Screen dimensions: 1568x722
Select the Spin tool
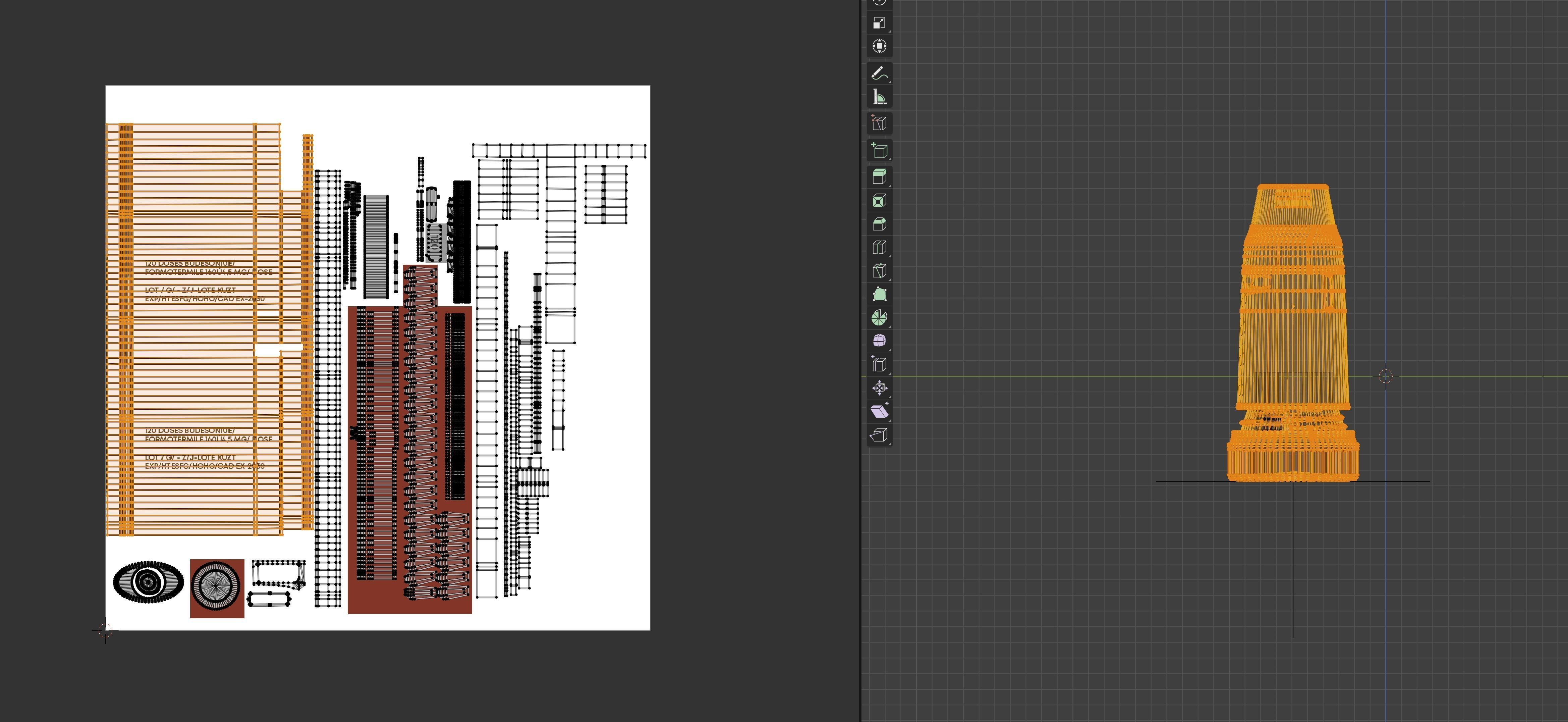[x=879, y=318]
